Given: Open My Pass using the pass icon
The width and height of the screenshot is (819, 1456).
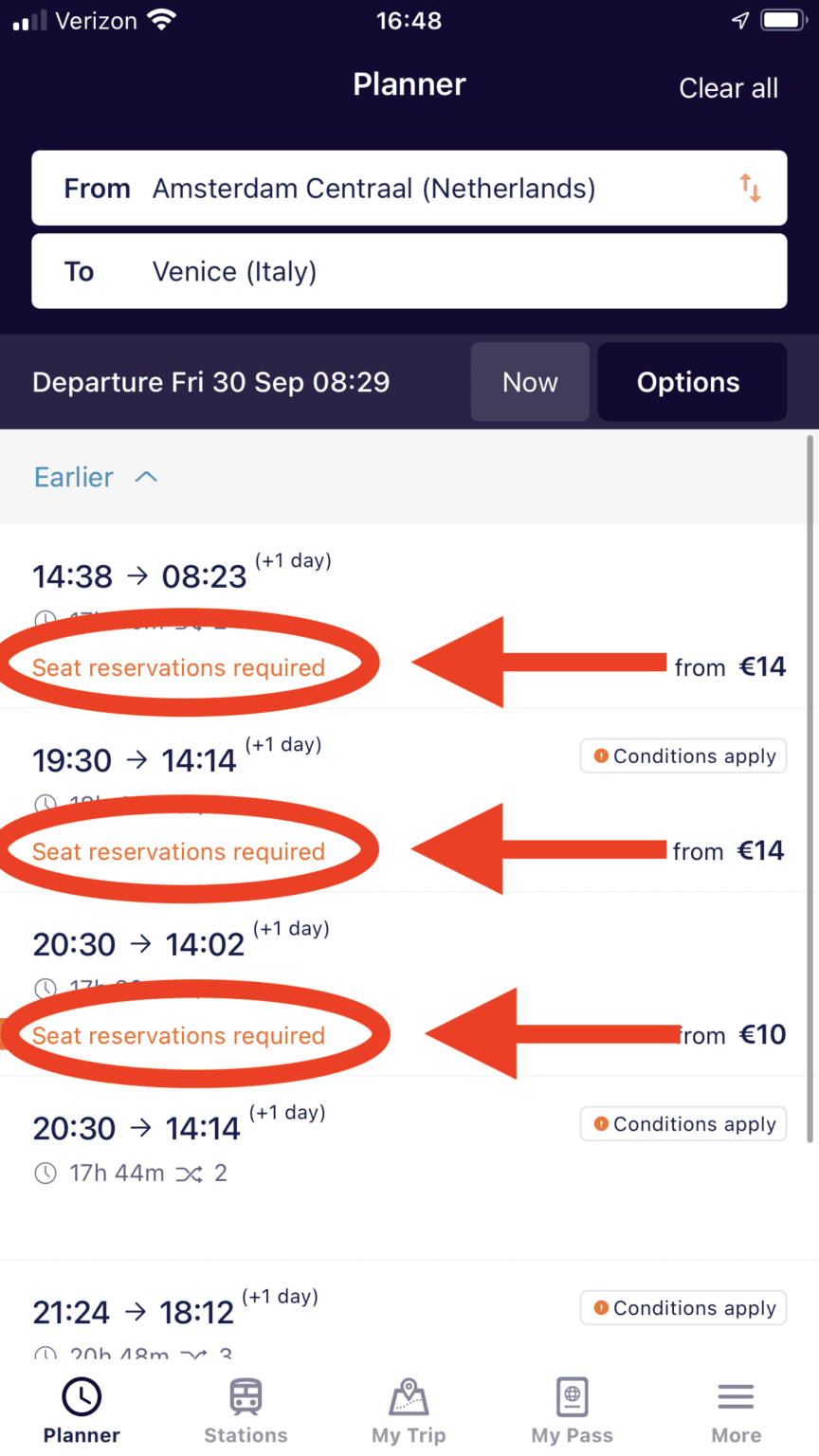Looking at the screenshot, I should [572, 1395].
